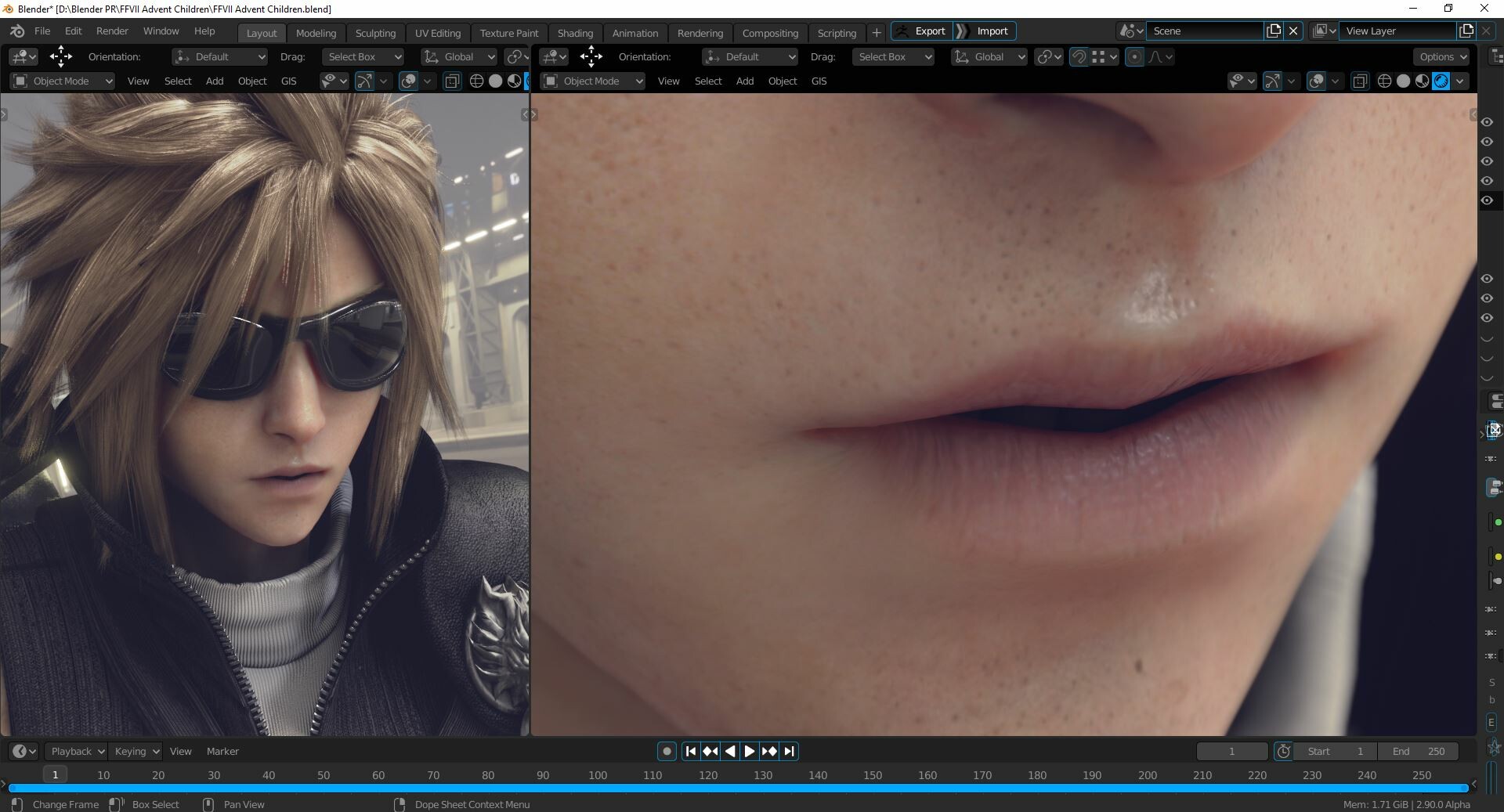
Task: Click the move tool icon in left header
Action: (x=60, y=56)
